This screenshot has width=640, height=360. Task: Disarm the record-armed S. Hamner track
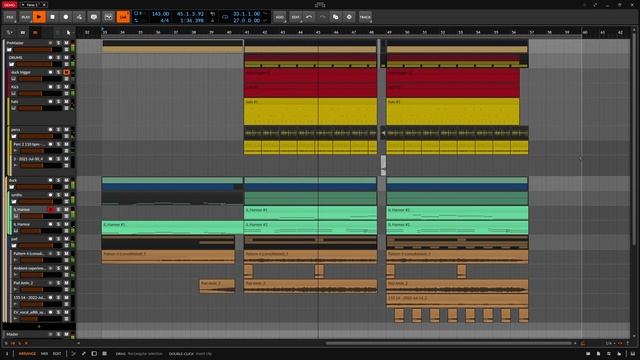point(51,209)
